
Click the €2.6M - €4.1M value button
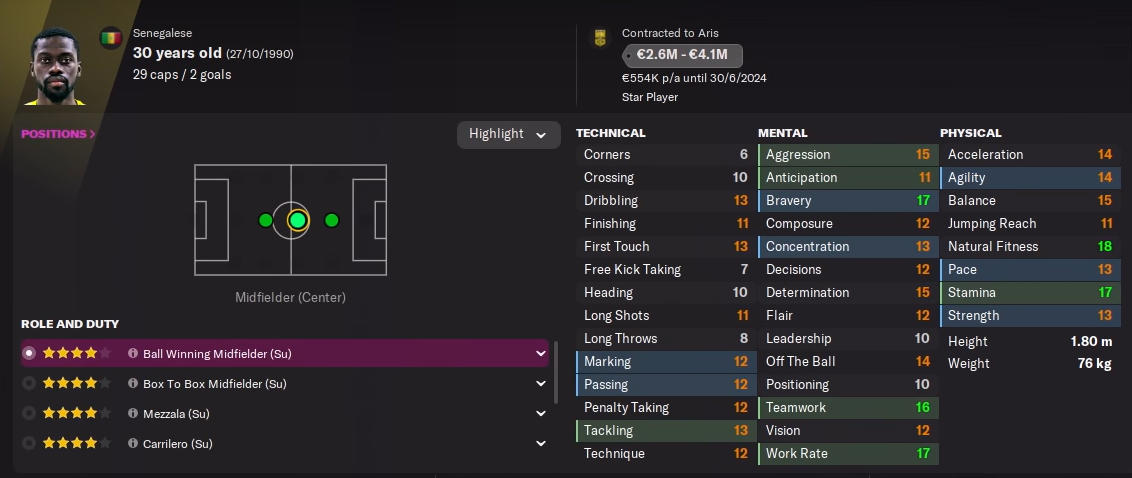coord(682,56)
